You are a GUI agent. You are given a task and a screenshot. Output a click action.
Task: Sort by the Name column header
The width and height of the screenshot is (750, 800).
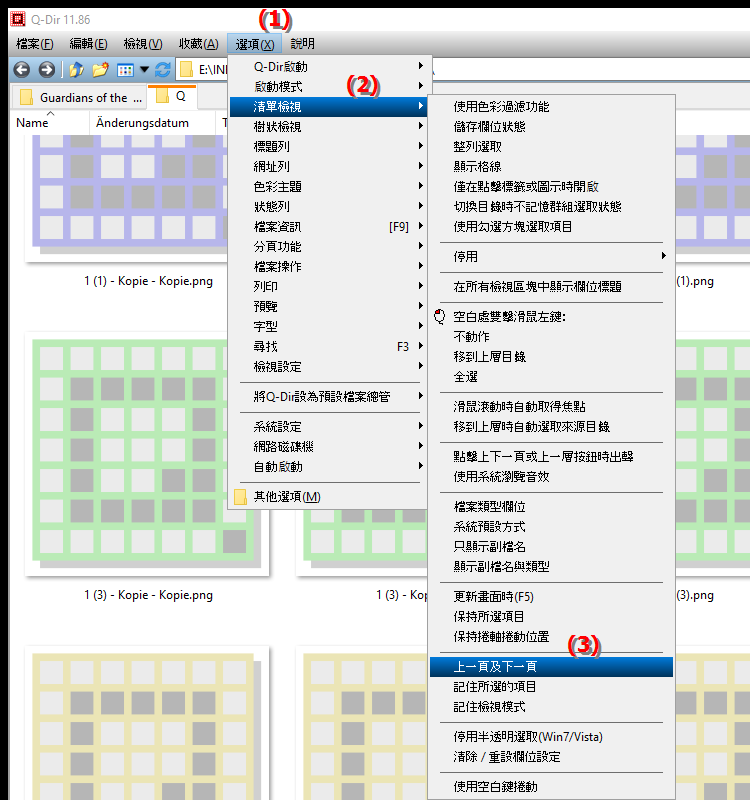[32, 123]
